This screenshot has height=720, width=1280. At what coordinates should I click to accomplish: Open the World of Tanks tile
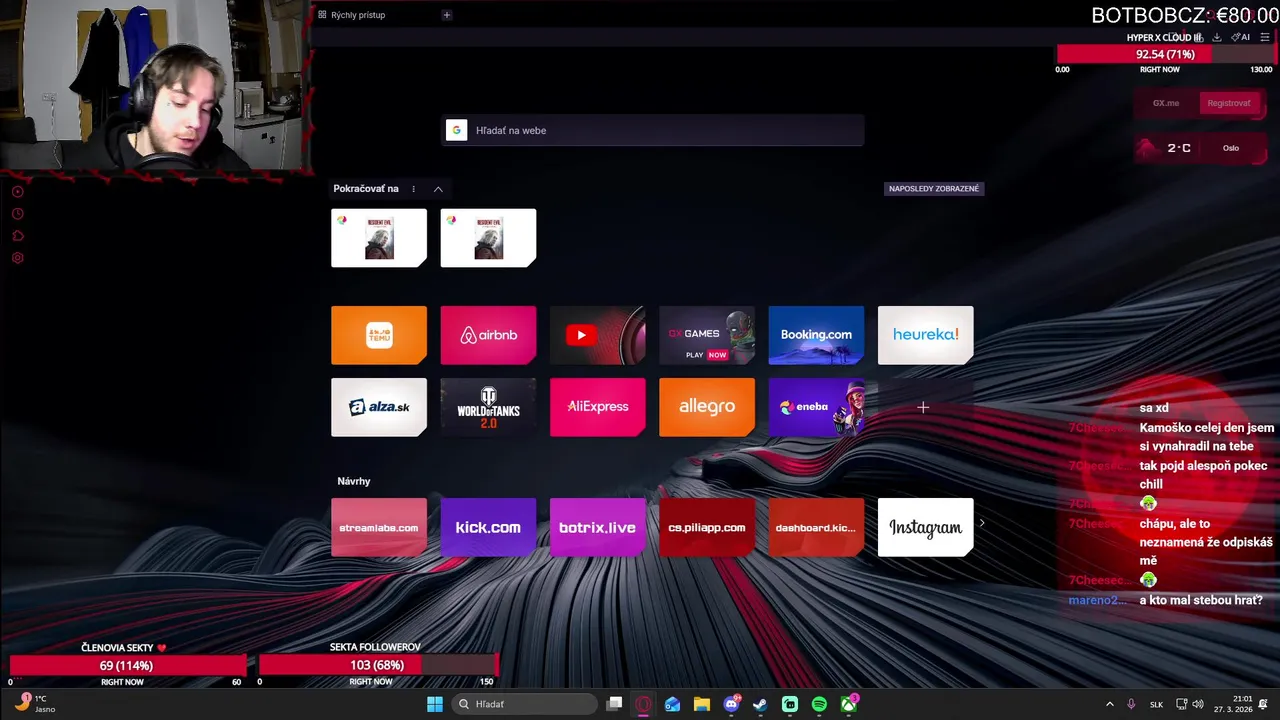pyautogui.click(x=488, y=407)
